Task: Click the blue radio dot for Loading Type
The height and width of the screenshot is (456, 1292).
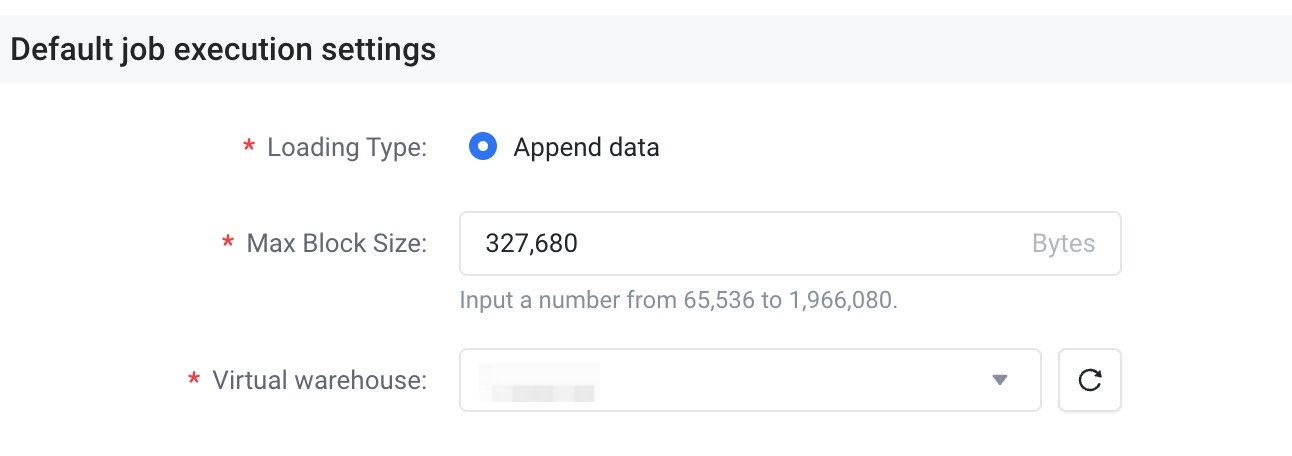Action: pos(483,148)
